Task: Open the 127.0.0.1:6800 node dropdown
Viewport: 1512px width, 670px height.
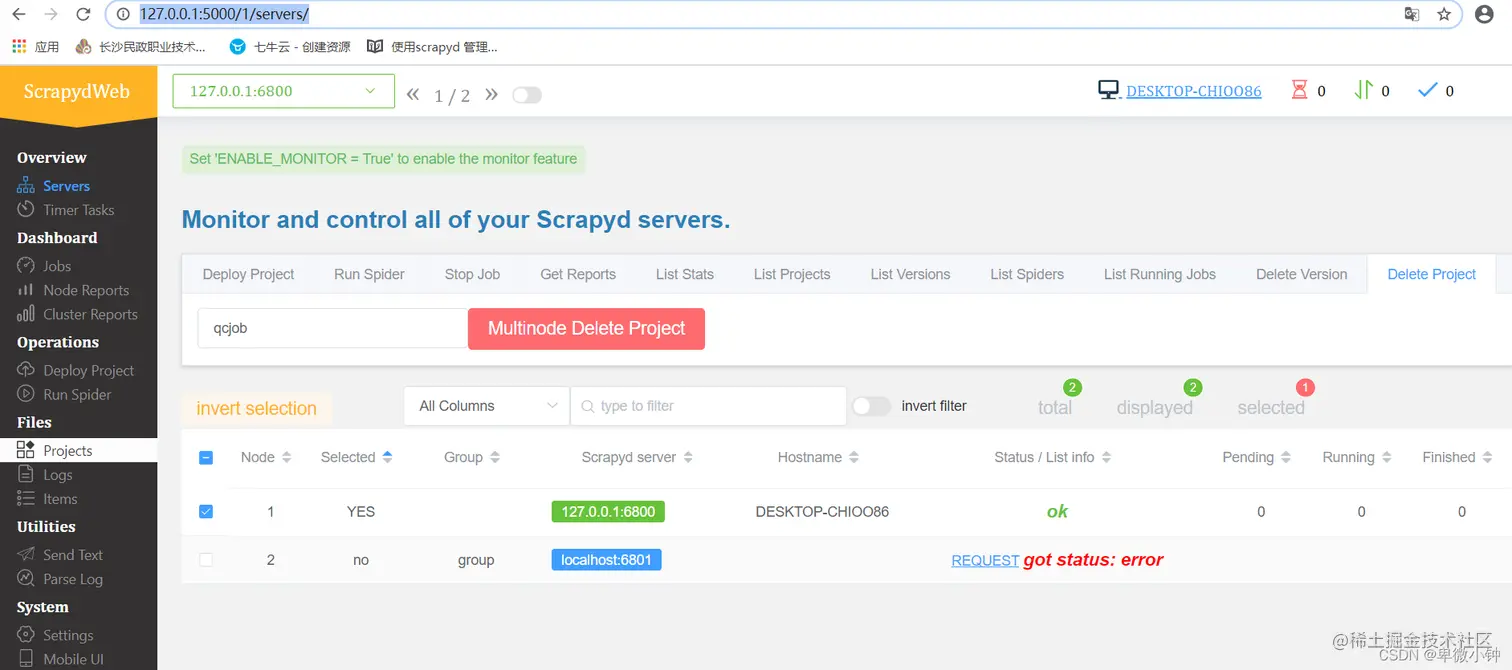Action: [283, 91]
